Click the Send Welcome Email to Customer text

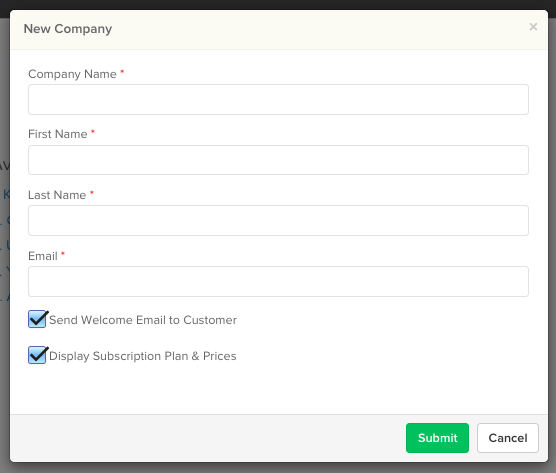coord(143,320)
